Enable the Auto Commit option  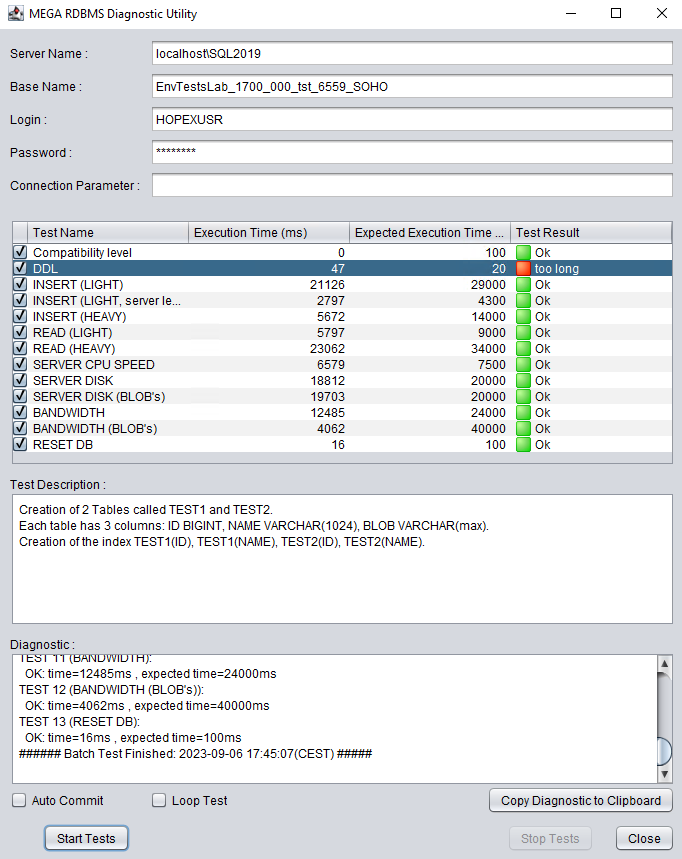click(19, 800)
